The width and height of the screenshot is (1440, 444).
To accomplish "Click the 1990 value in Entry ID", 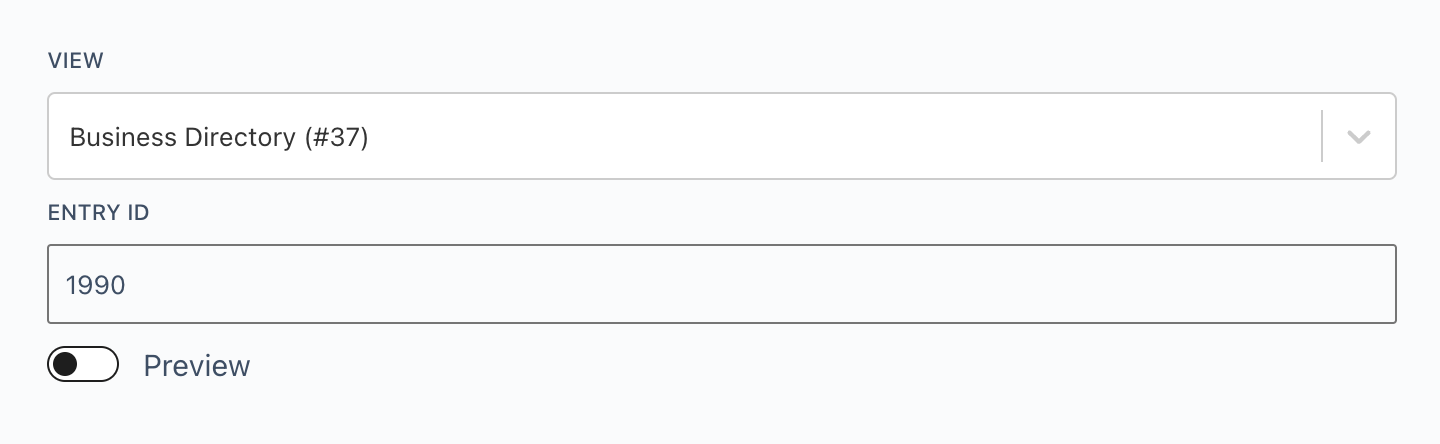I will (x=95, y=286).
